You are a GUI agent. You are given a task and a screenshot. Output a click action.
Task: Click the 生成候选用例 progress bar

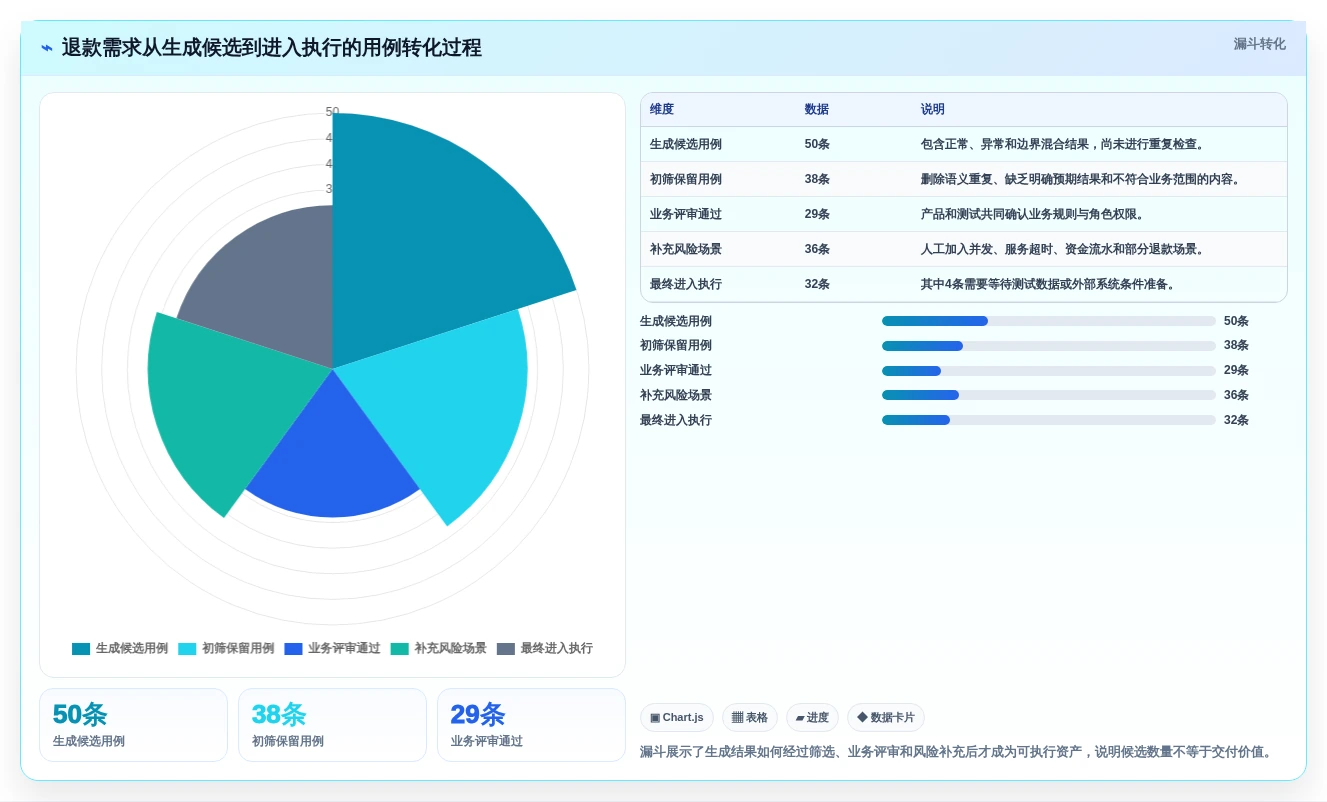[1049, 321]
